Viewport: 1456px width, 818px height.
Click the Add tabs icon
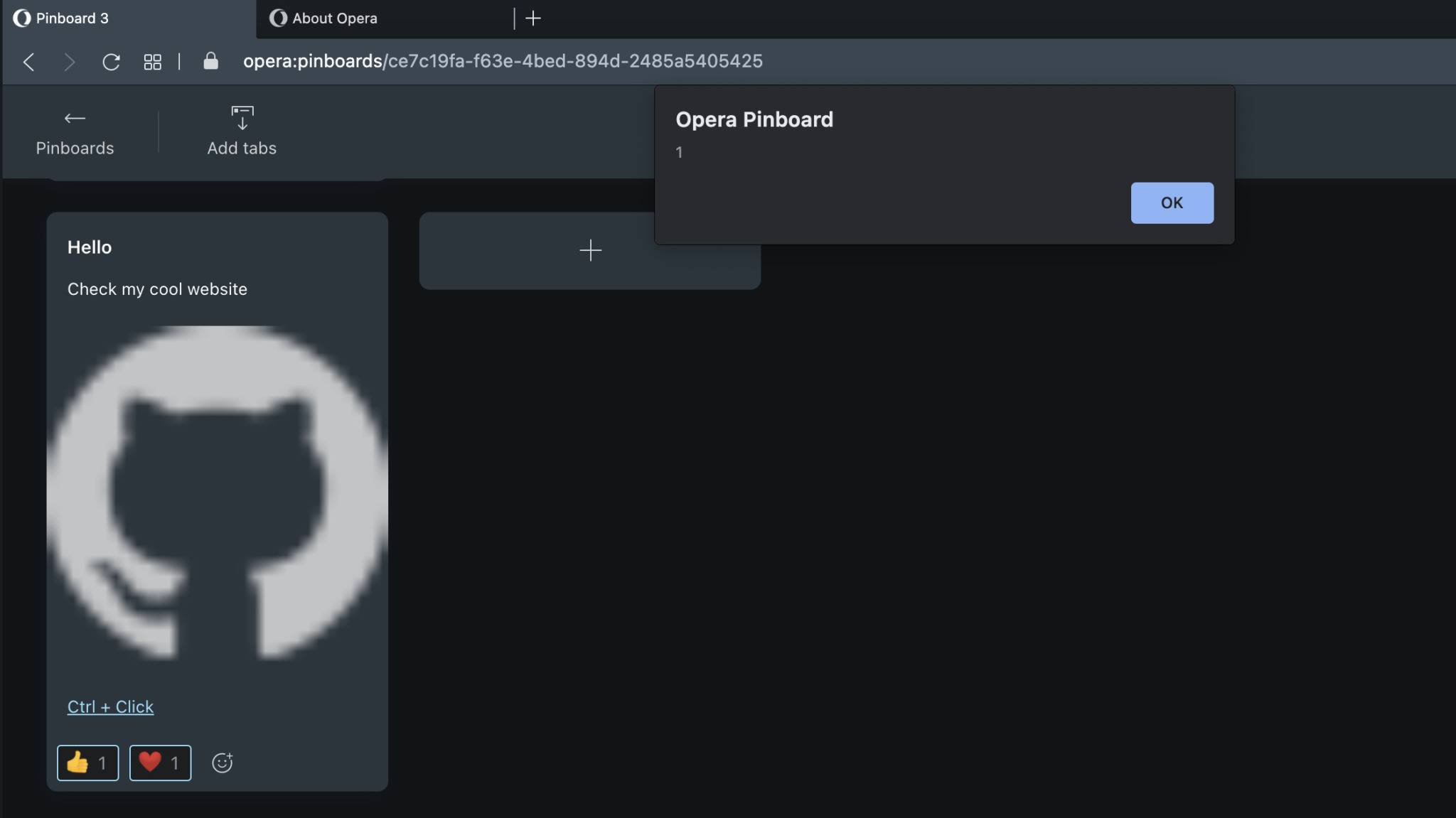coord(242,118)
